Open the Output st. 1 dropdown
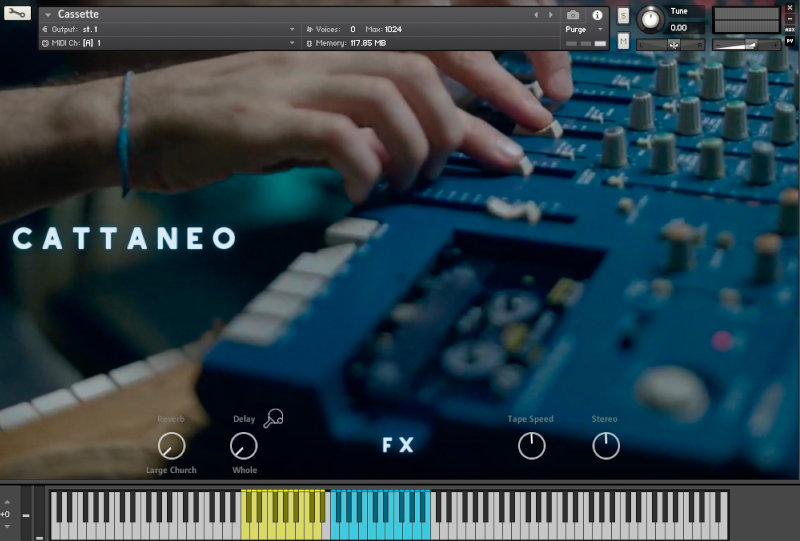Viewport: 800px width, 541px height. pos(169,29)
